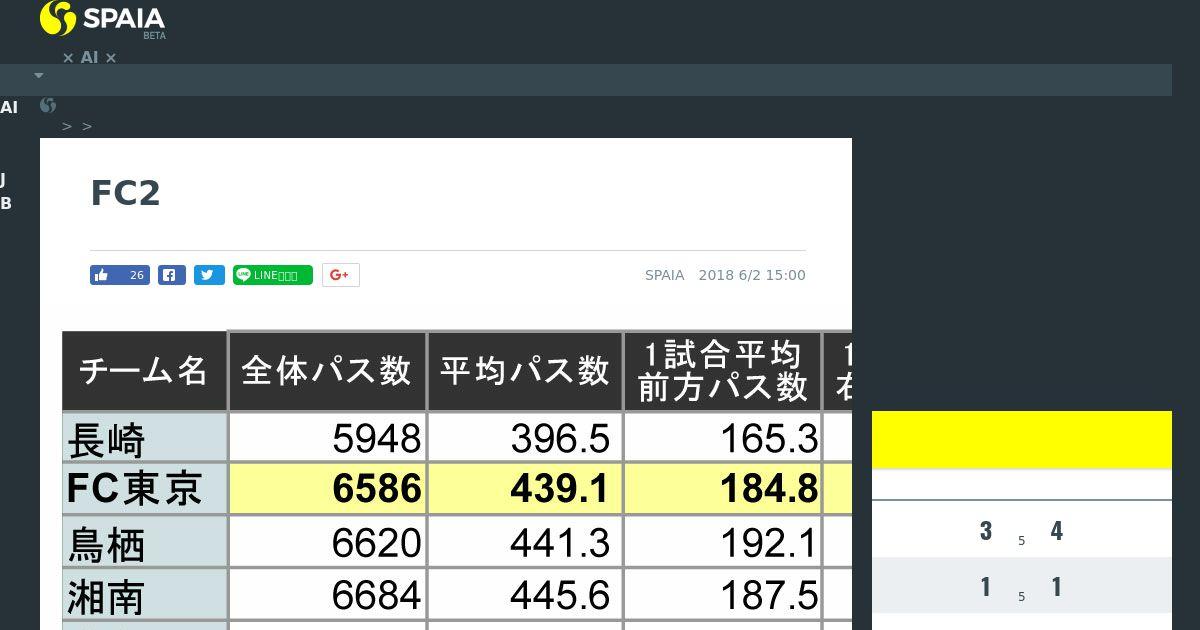1200x630 pixels.
Task: Click the score row showing 3 and 4
Action: pyautogui.click(x=1022, y=530)
